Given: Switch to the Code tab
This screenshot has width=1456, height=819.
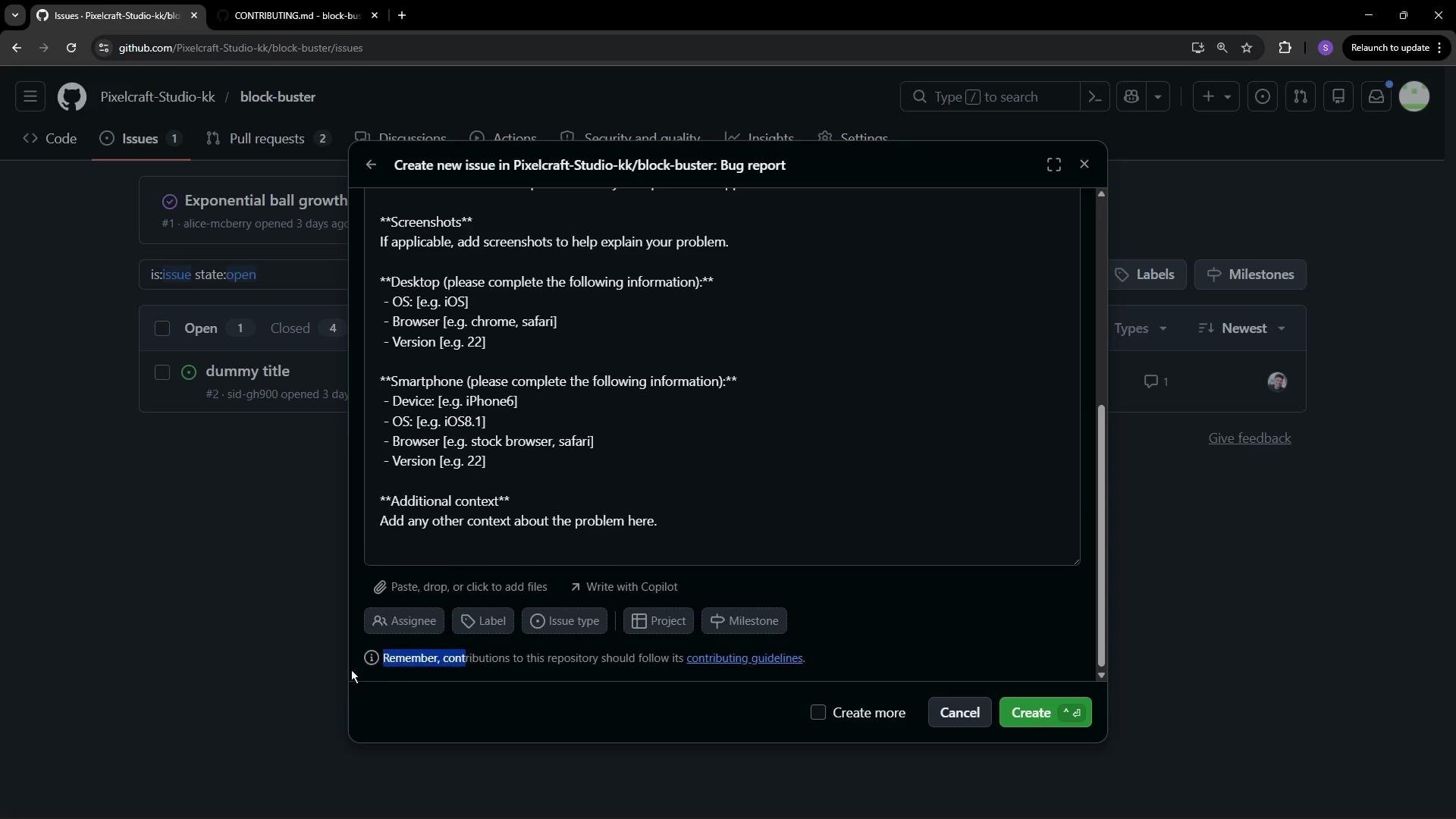Looking at the screenshot, I should 50,139.
